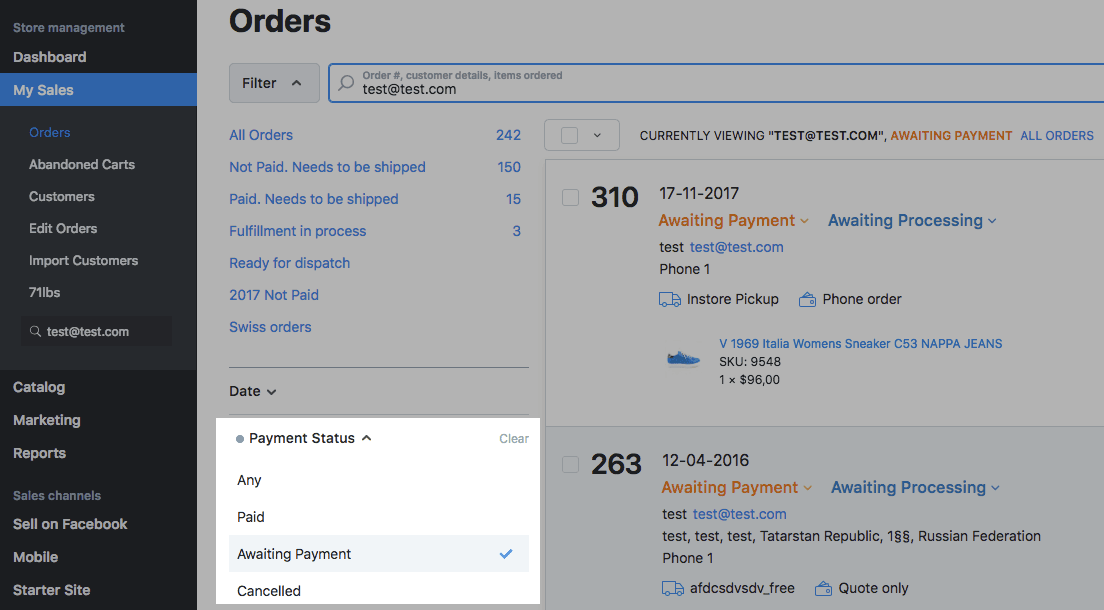
Task: Open the V 1969 Italia Womens Sneaker link
Action: 860,343
